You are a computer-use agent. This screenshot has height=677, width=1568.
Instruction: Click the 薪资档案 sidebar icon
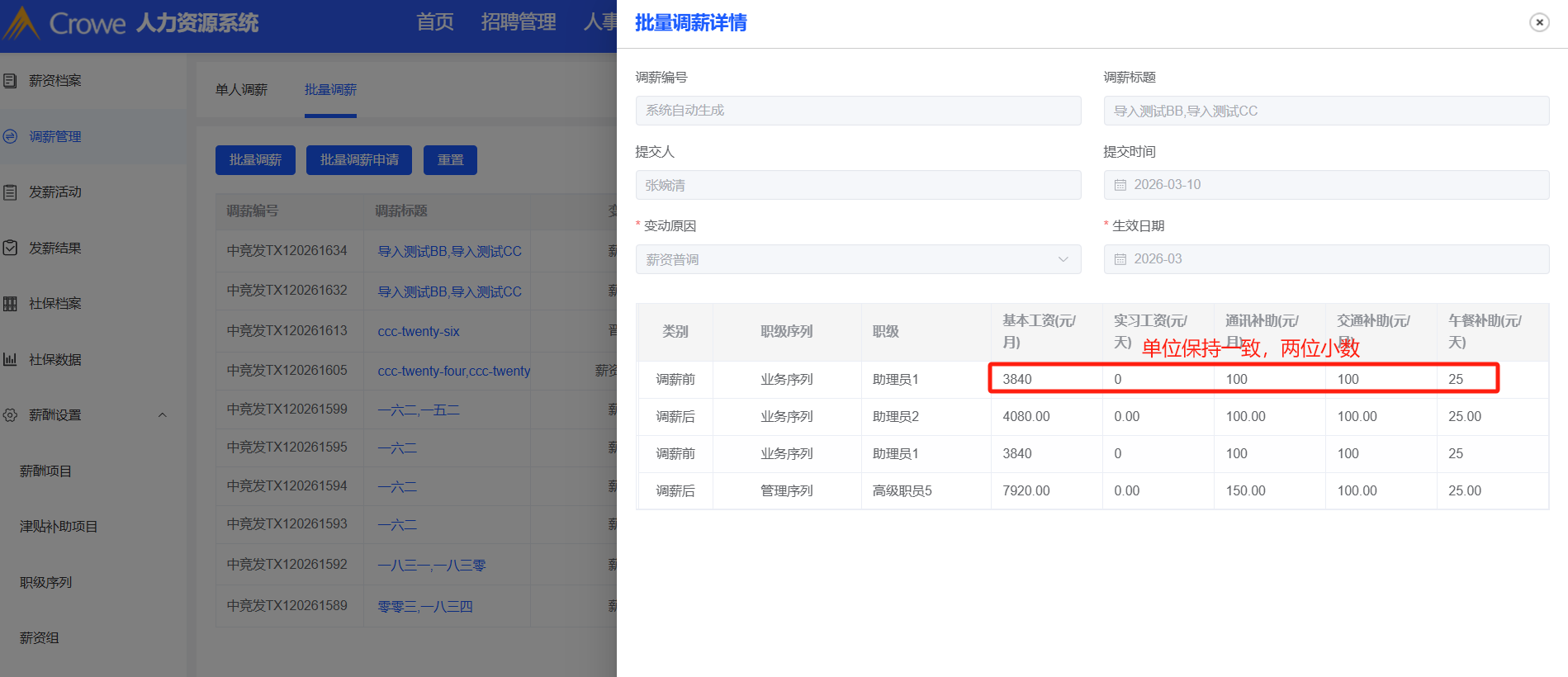tap(10, 81)
